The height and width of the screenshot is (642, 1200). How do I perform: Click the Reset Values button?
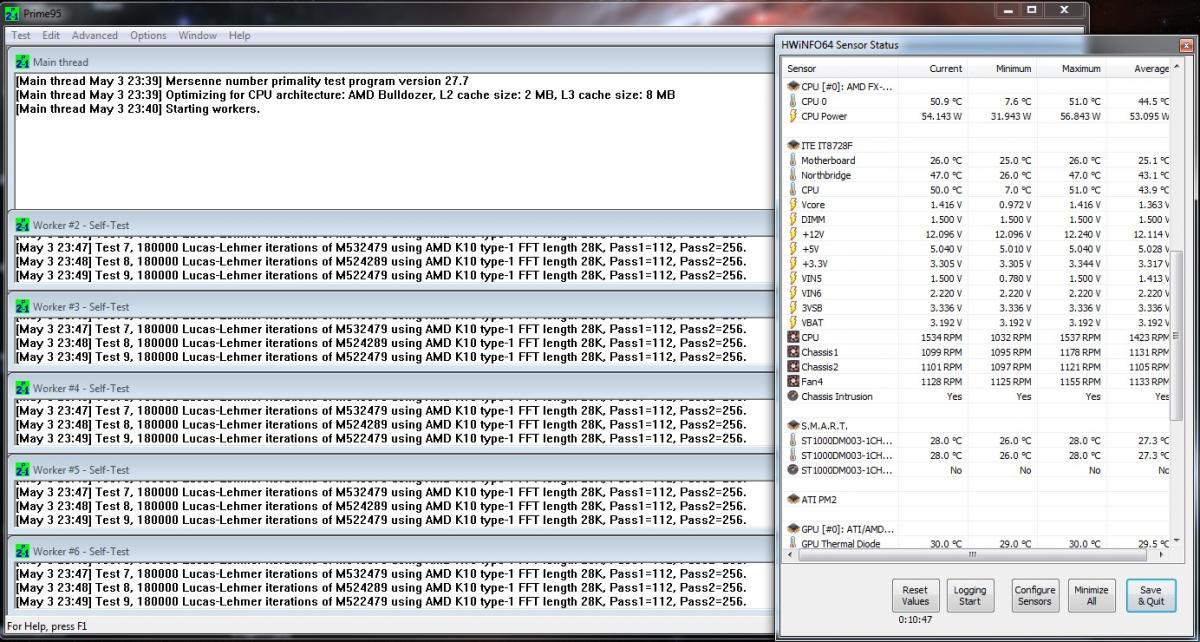click(x=915, y=596)
